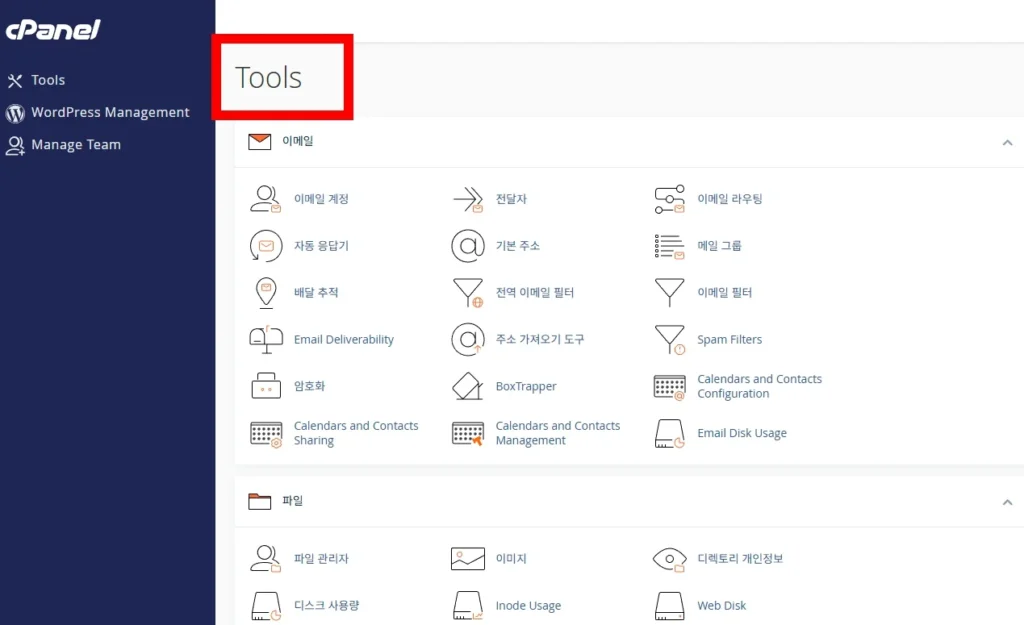
Task: Click the 이메일 필터 link
Action: tap(724, 293)
